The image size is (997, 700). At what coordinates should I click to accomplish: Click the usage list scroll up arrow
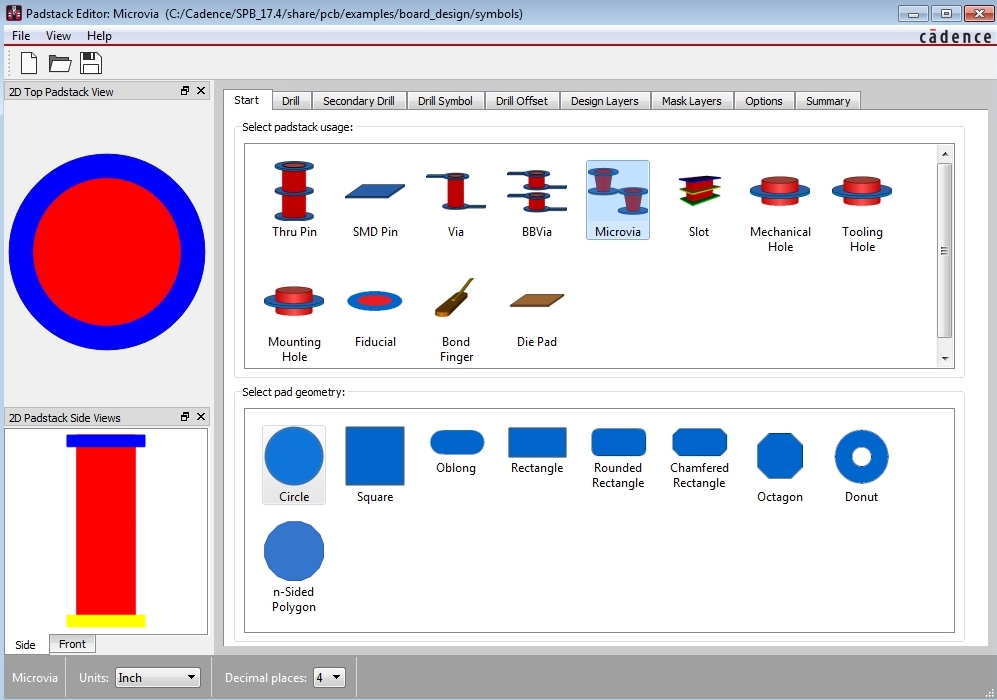(x=945, y=154)
